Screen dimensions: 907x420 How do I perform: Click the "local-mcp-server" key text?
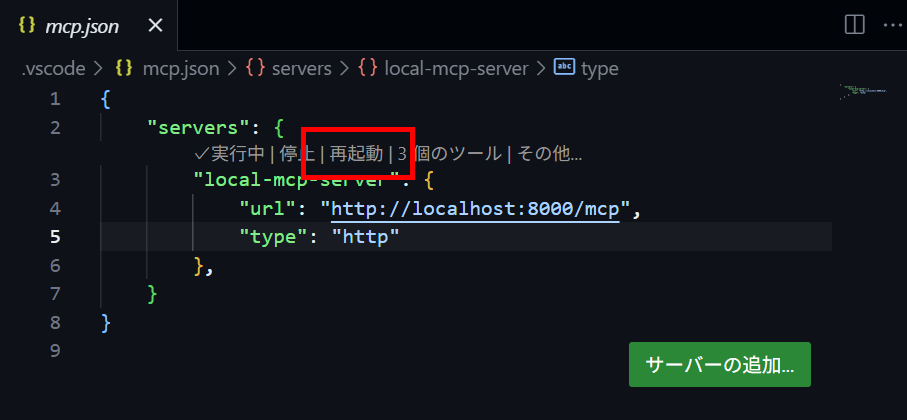pyautogui.click(x=297, y=180)
